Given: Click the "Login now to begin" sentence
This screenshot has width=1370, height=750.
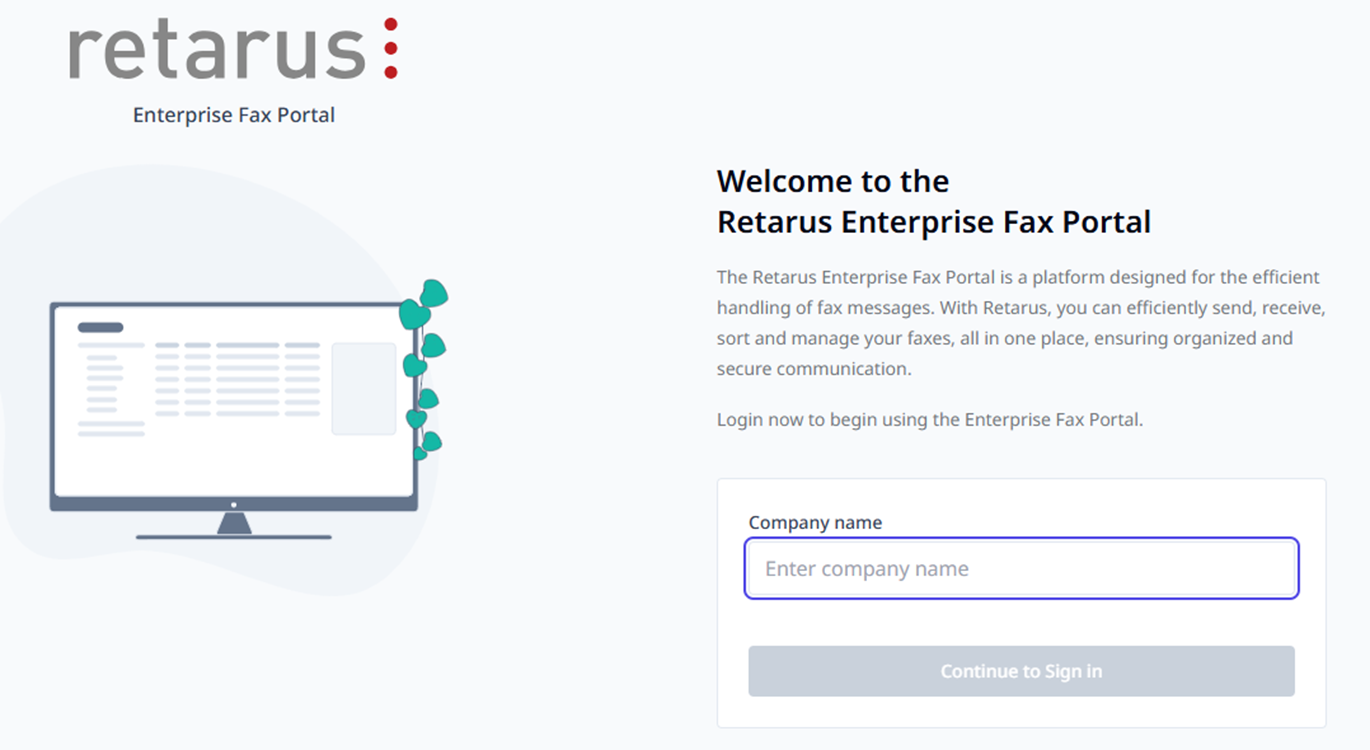Looking at the screenshot, I should click(929, 419).
